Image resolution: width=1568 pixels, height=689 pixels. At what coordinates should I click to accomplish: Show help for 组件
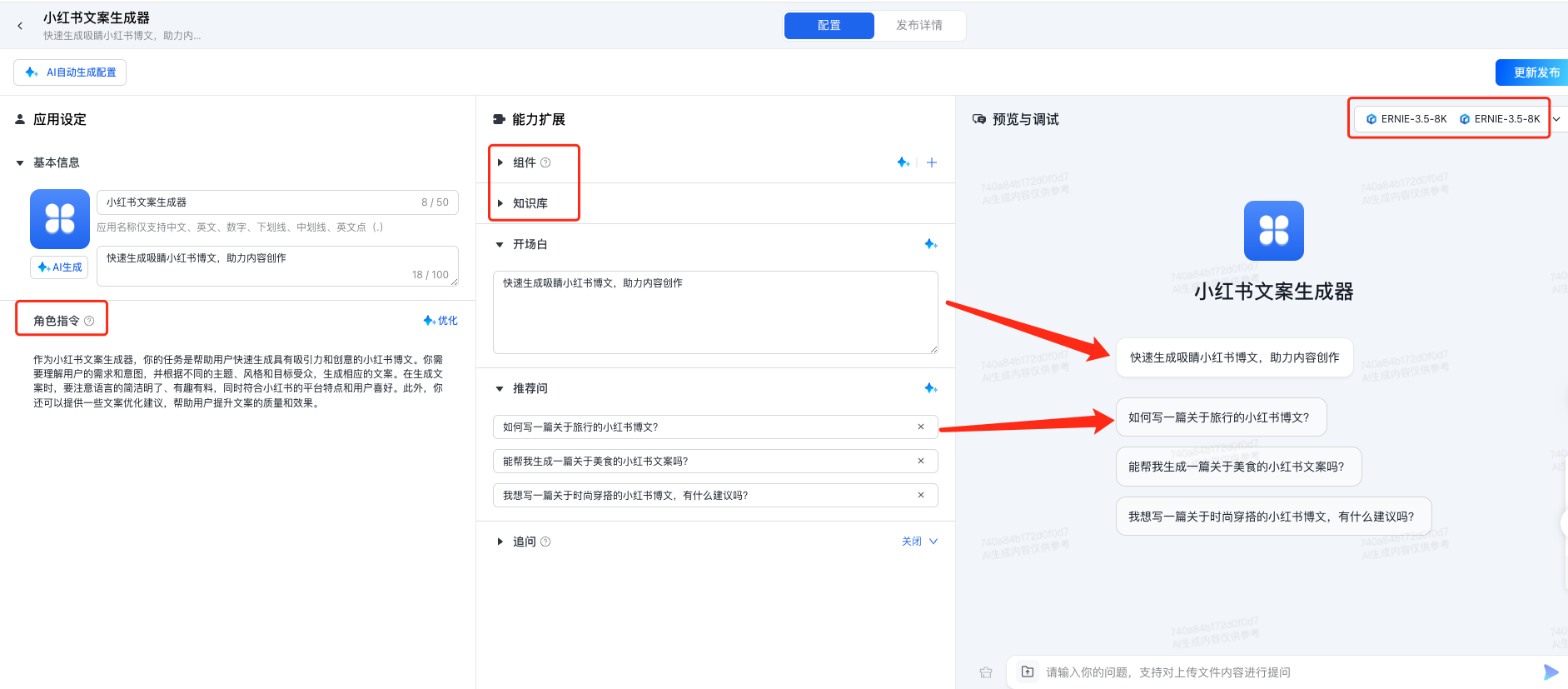[545, 162]
